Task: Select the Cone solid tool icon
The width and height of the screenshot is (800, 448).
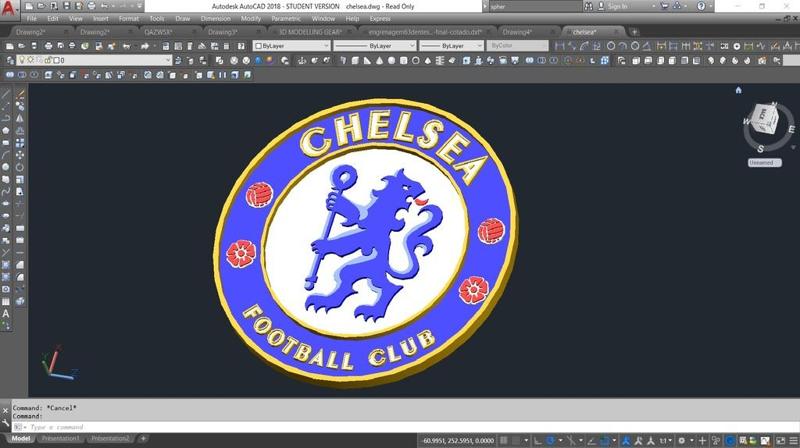Action: tap(379, 60)
